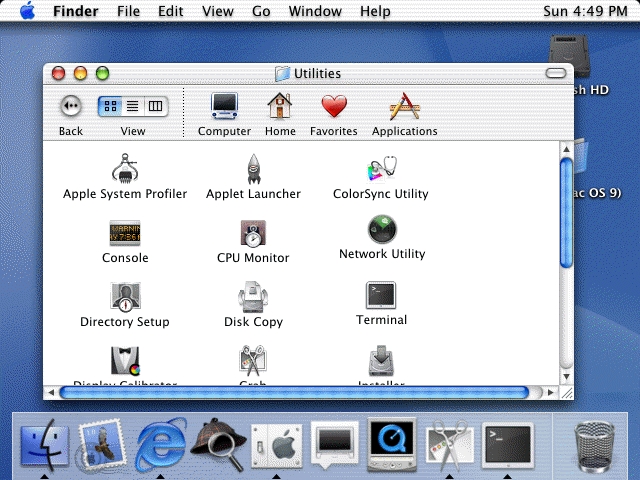Viewport: 640px width, 480px height.
Task: Open Network Utility in the window
Action: point(381,230)
